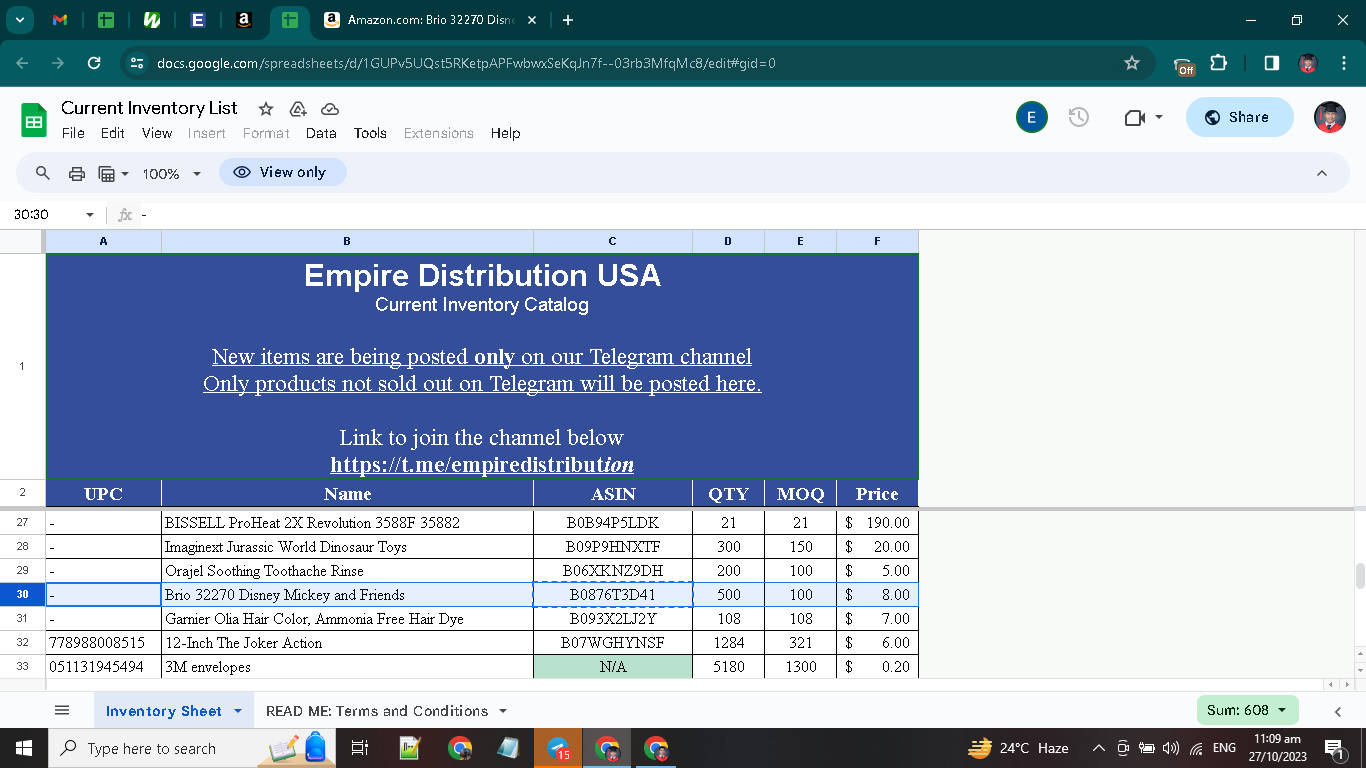Open the Chrome profile avatar

point(1307,63)
